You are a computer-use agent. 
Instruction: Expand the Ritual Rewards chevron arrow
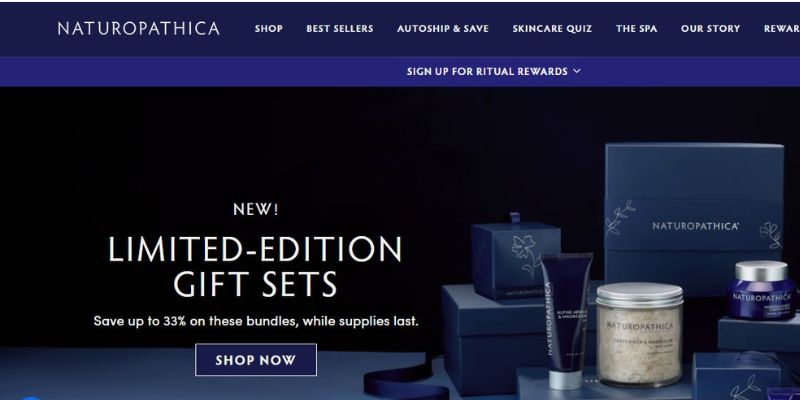click(x=577, y=71)
